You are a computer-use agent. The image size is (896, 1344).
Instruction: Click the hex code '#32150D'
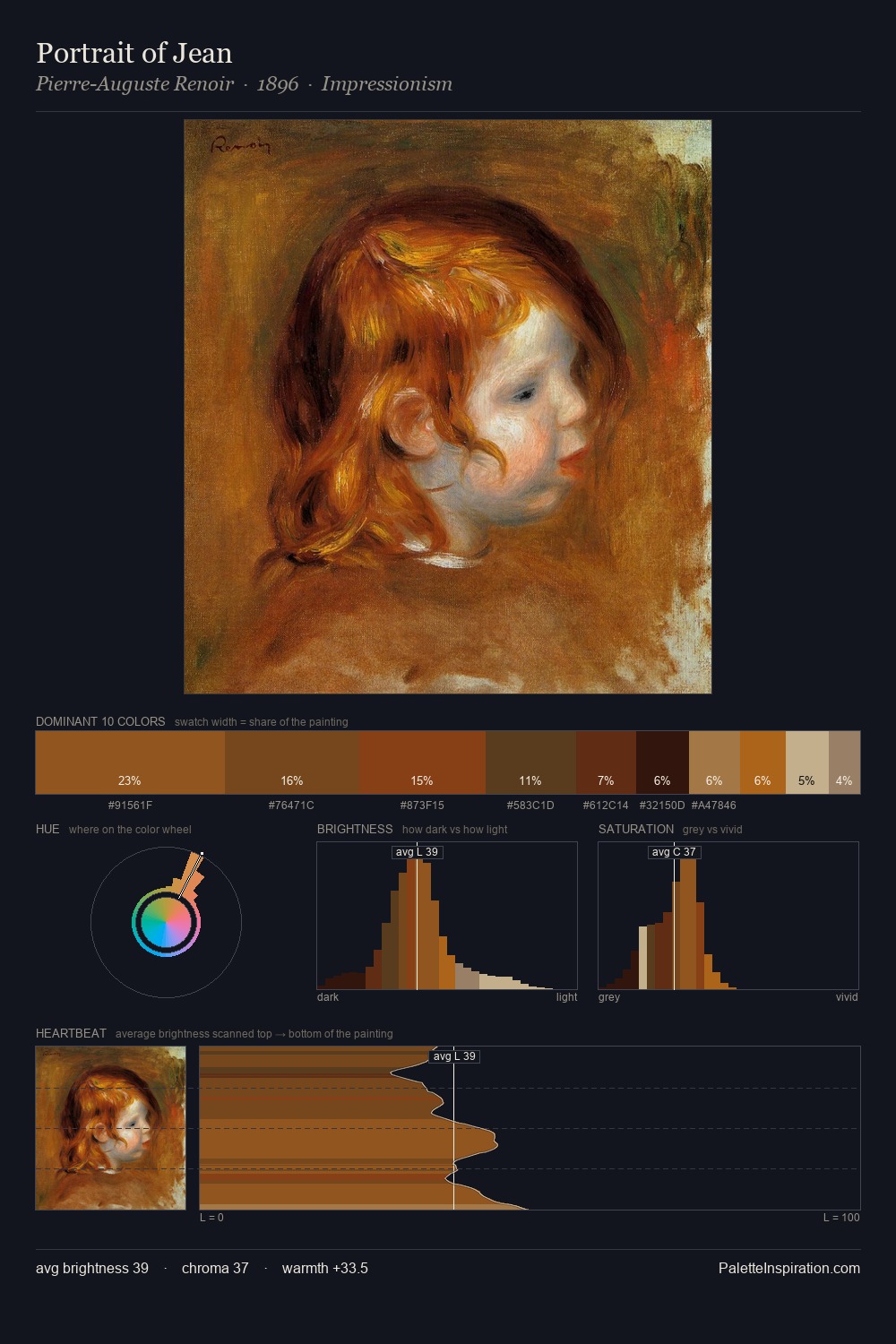[662, 806]
